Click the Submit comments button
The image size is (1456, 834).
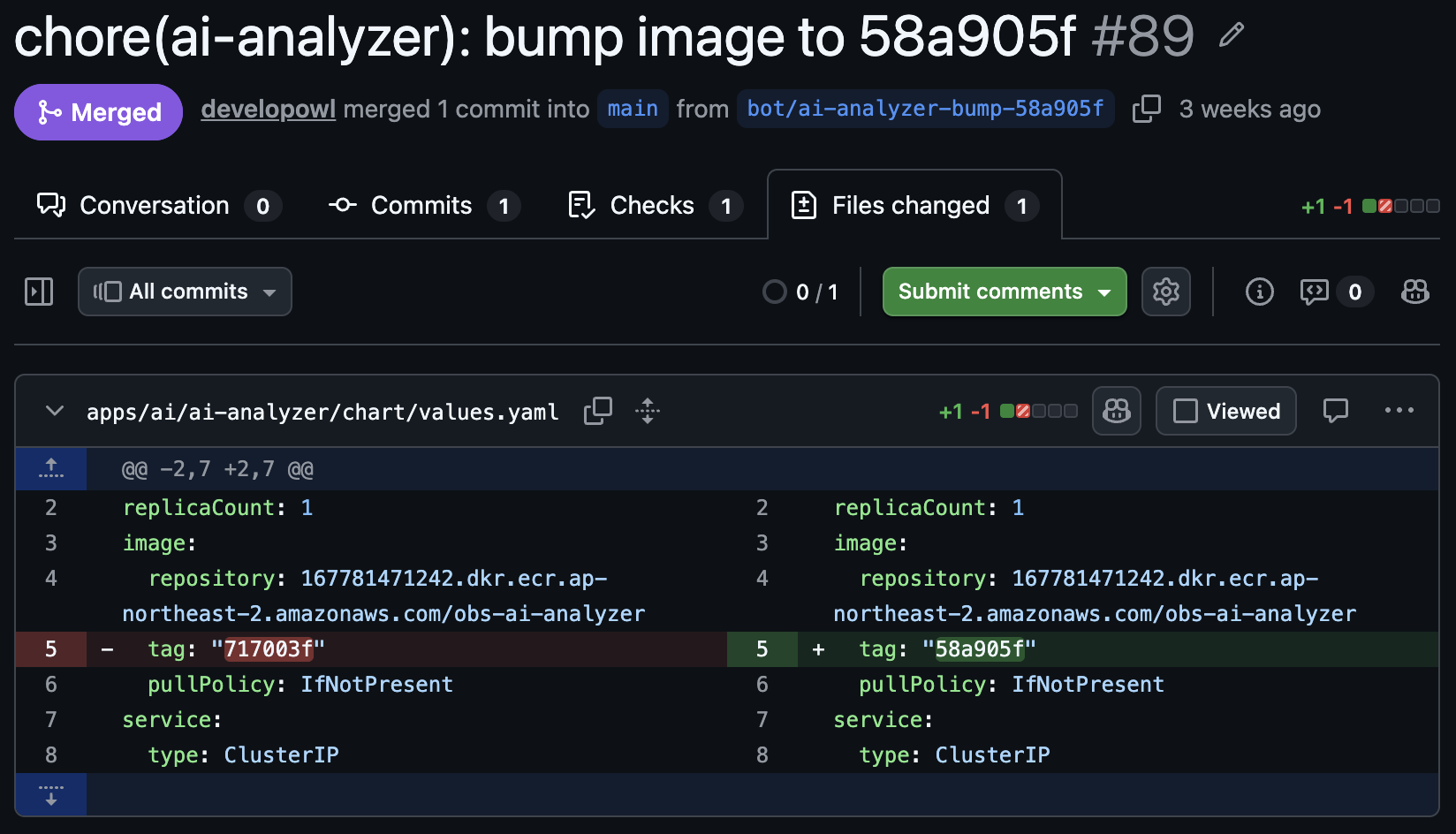click(1005, 292)
